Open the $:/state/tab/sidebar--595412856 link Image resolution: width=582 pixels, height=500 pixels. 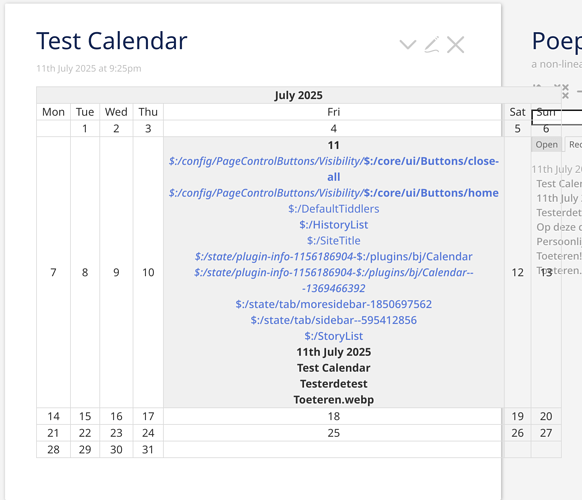[333, 320]
